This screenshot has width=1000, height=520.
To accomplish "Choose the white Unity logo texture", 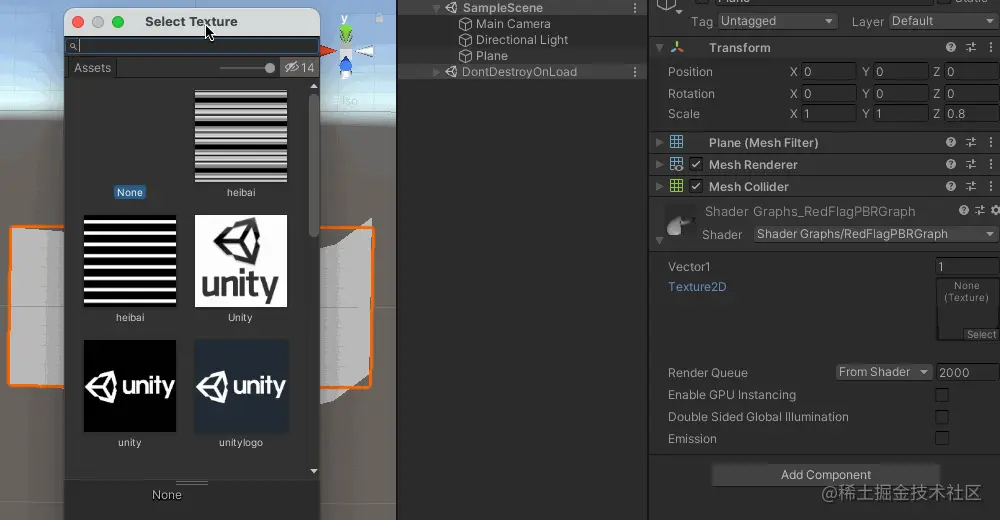I will tap(240, 261).
